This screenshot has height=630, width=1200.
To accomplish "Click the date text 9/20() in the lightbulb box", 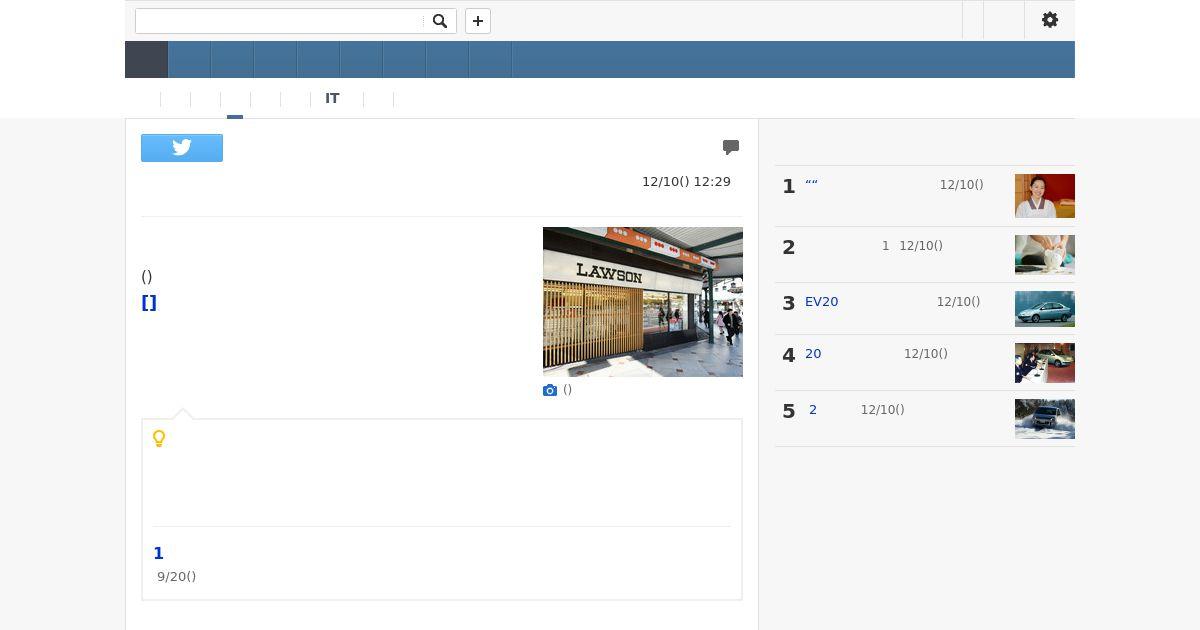I will point(176,577).
